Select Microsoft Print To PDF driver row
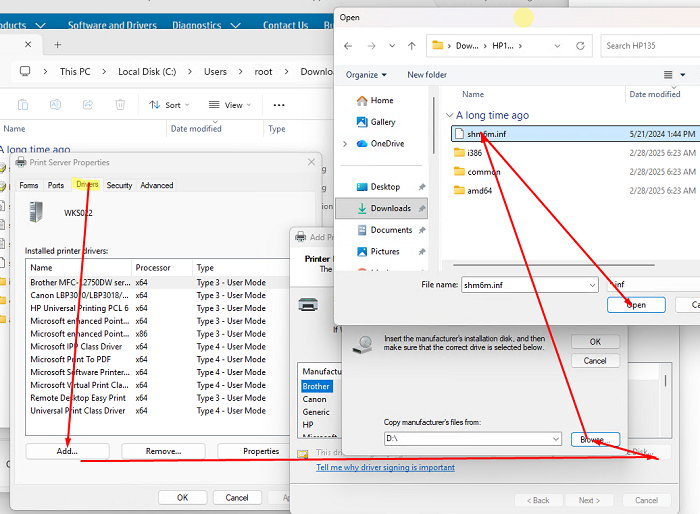This screenshot has width=700, height=514. [x=158, y=359]
